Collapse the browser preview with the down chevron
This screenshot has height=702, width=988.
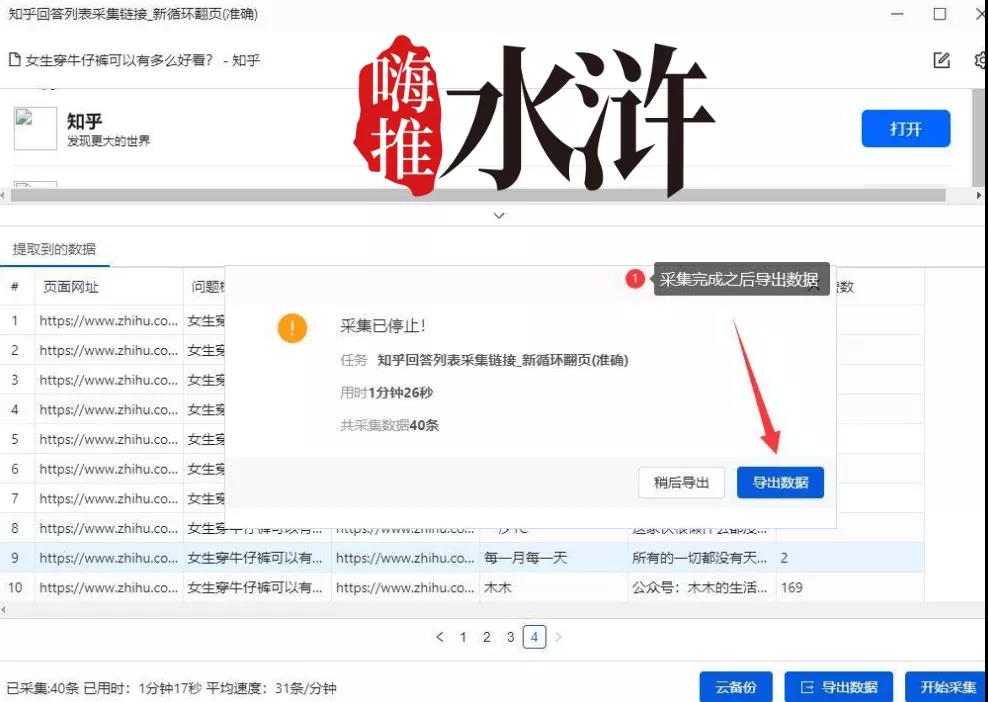coord(499,216)
